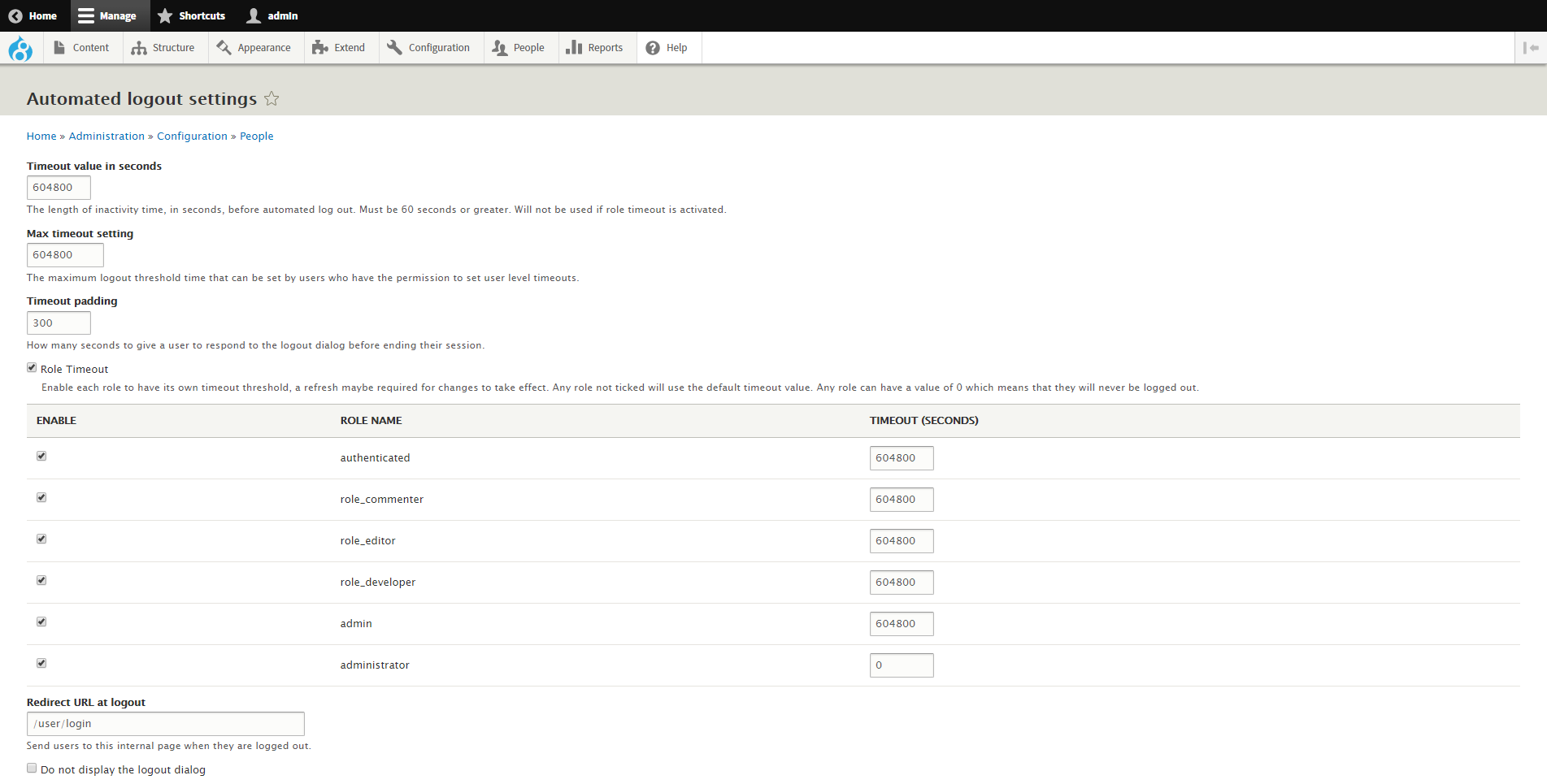
Task: Click the Configuration breadcrumb link
Action: [x=192, y=136]
